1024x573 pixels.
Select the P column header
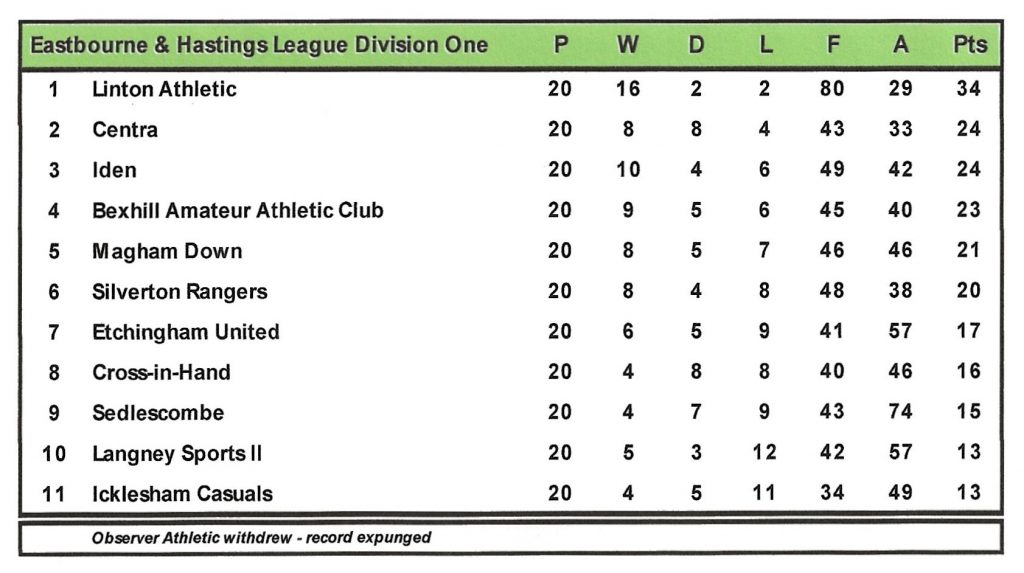click(560, 45)
